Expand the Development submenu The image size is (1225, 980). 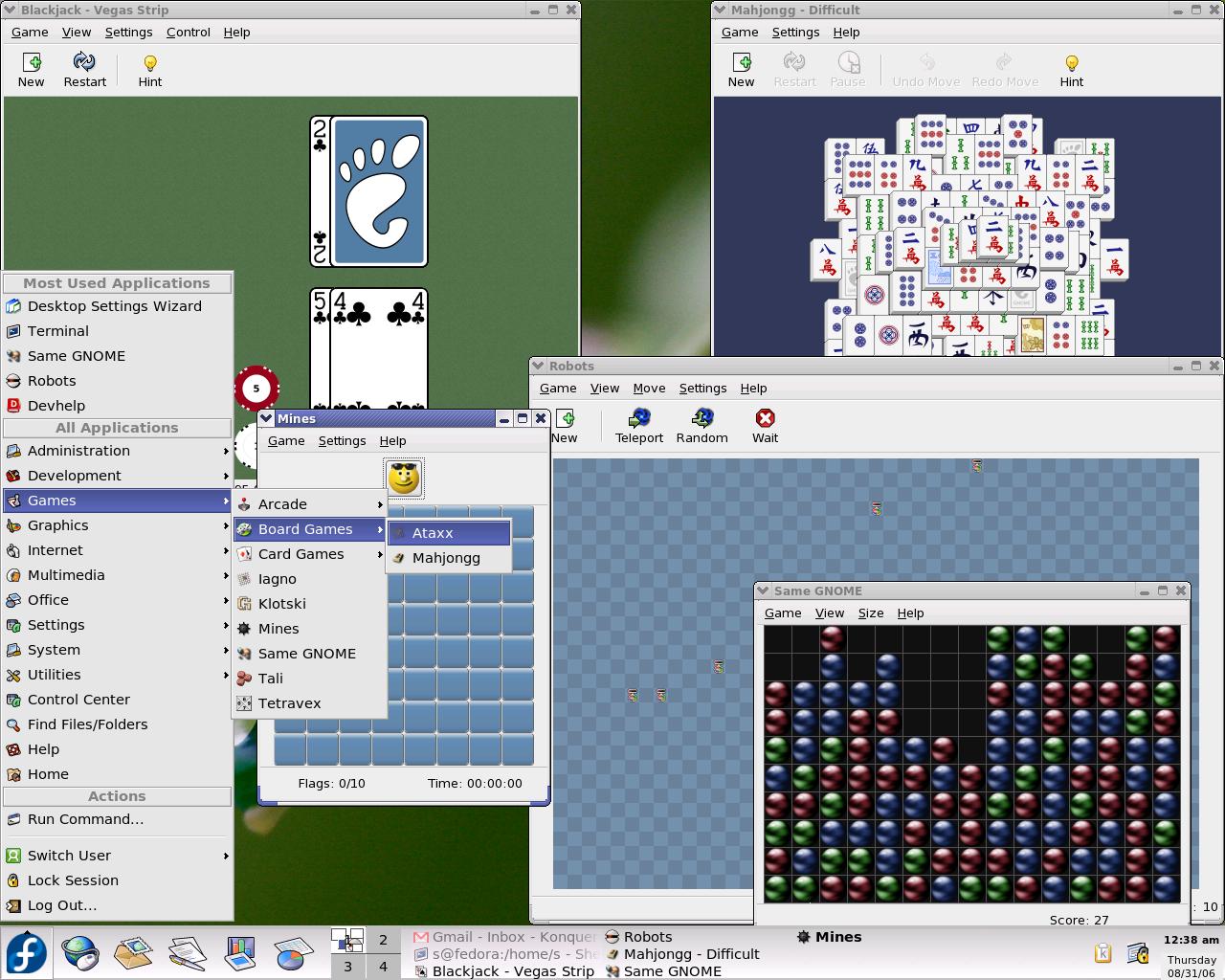click(117, 476)
